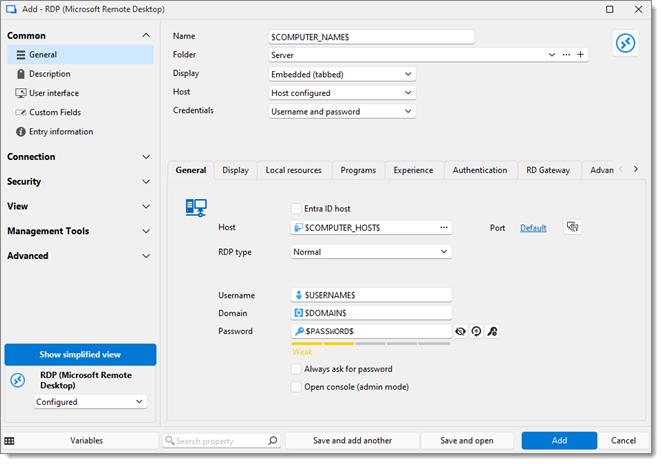This screenshot has height=464, width=662.
Task: Click the Name input field
Action: tap(372, 37)
